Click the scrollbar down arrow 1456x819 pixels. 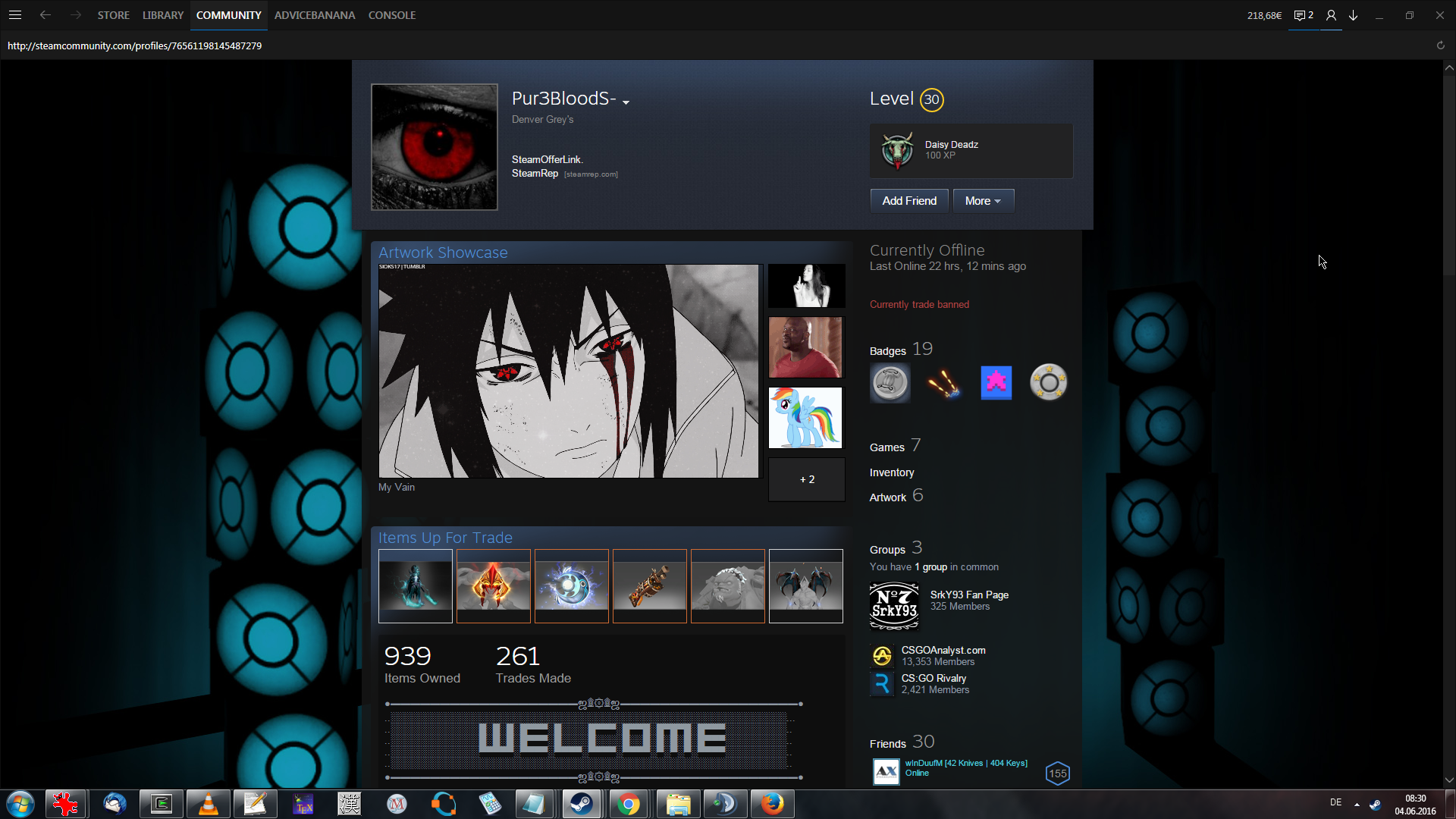[1448, 780]
